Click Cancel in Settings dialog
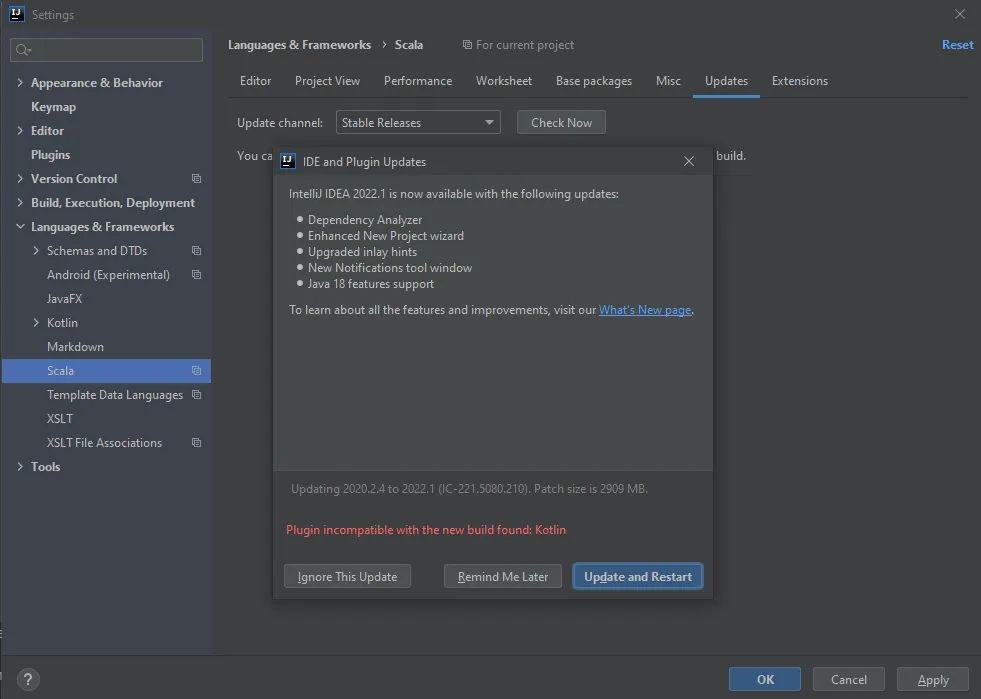Image resolution: width=981 pixels, height=699 pixels. 848,679
